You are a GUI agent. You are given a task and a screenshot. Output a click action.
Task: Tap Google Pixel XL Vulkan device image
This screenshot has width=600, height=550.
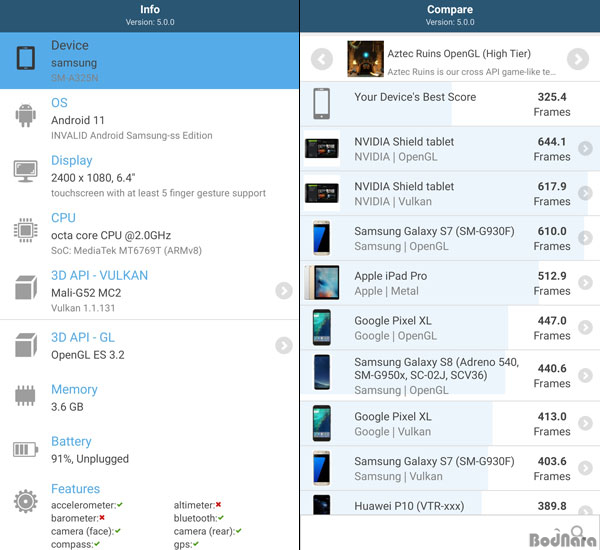coord(321,423)
